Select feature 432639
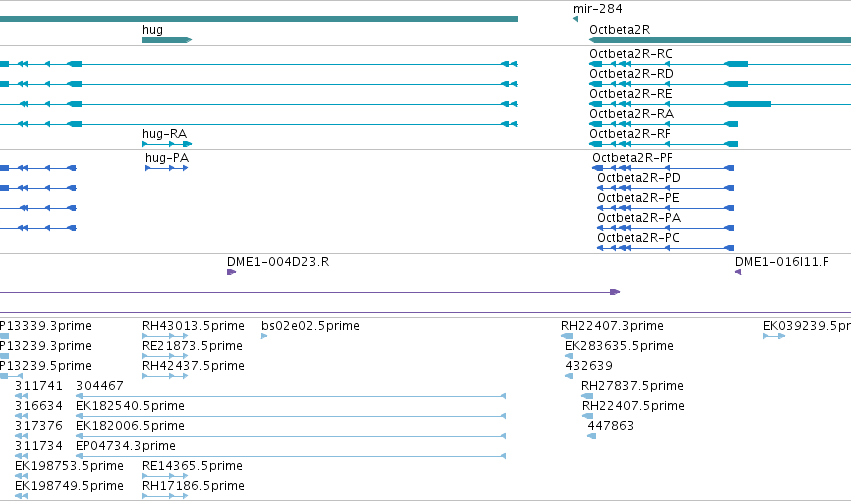The image size is (851, 501). (x=589, y=366)
